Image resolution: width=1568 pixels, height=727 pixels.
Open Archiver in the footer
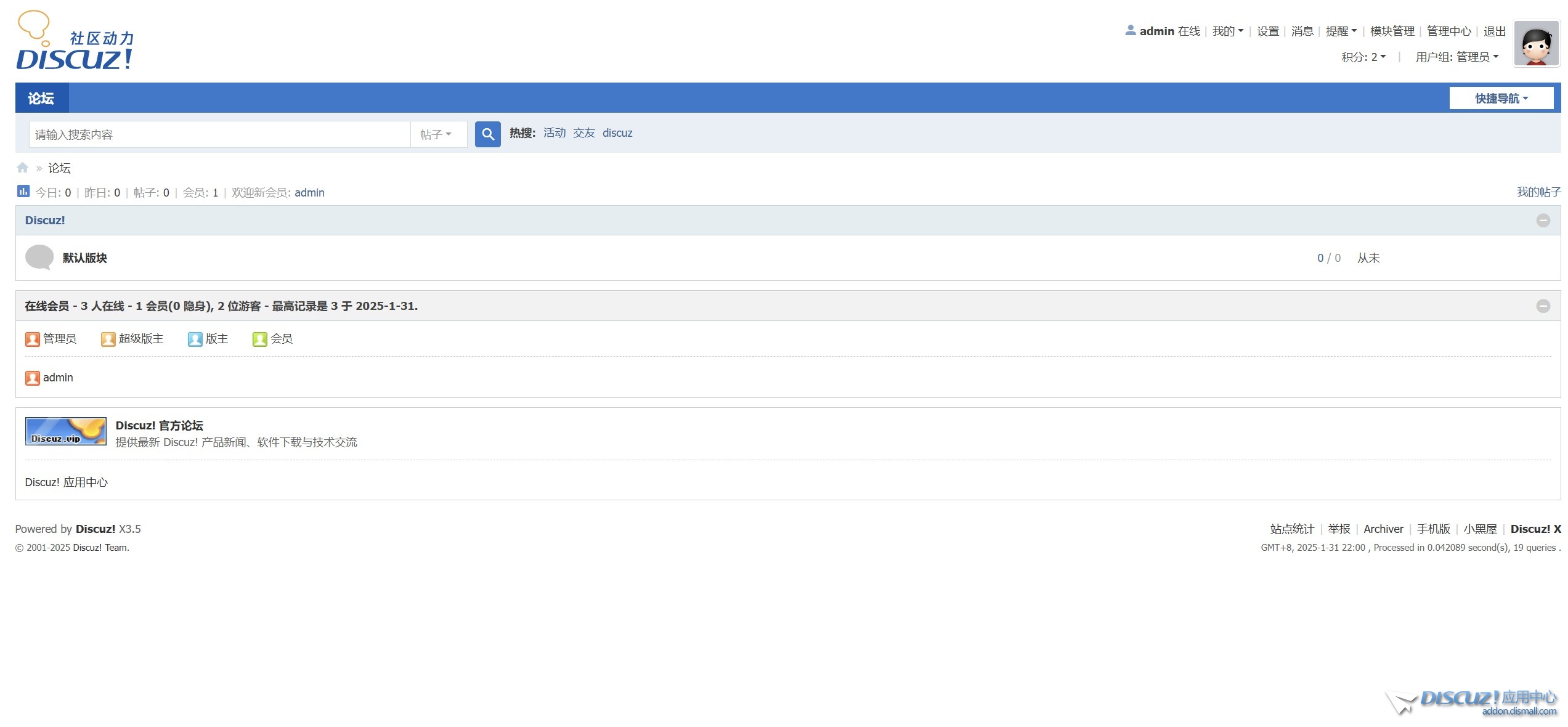point(1383,529)
